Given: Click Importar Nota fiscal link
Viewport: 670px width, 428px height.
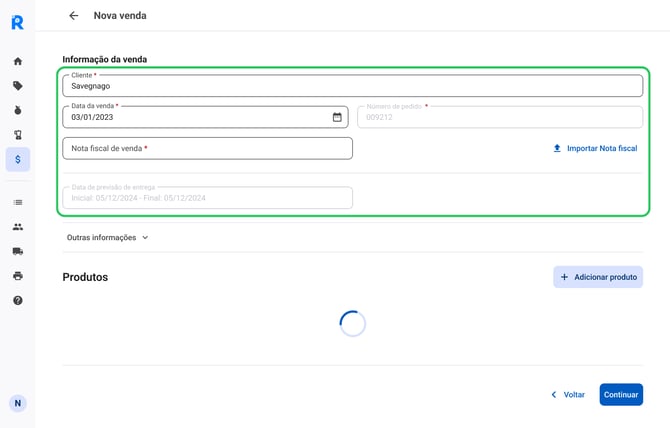Looking at the screenshot, I should coord(595,148).
